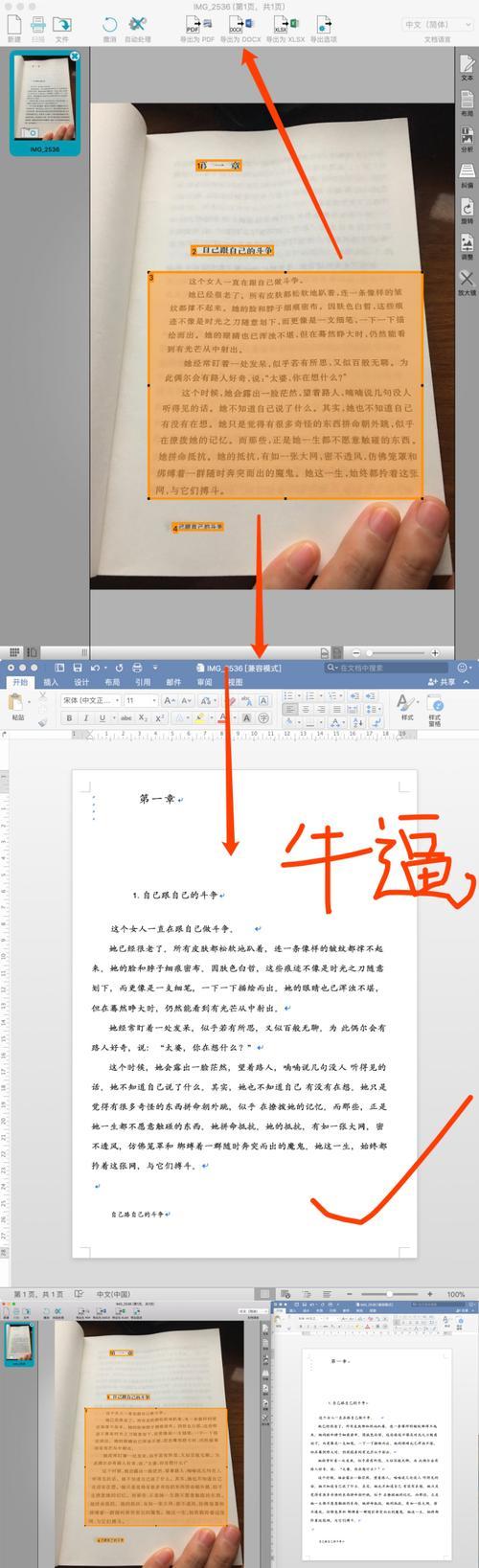Click the 分析 analyze tool icon
Image resolution: width=479 pixels, height=1568 pixels.
pyautogui.click(x=467, y=141)
